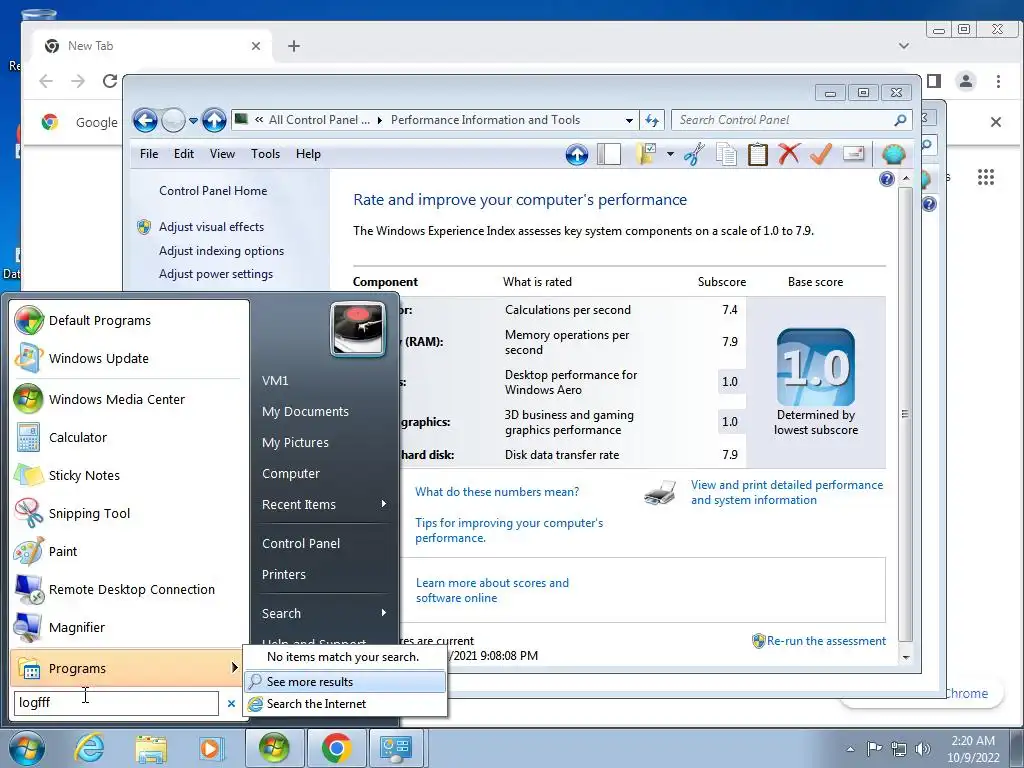Click Adjust visual effects link
The height and width of the screenshot is (768, 1024).
point(212,227)
